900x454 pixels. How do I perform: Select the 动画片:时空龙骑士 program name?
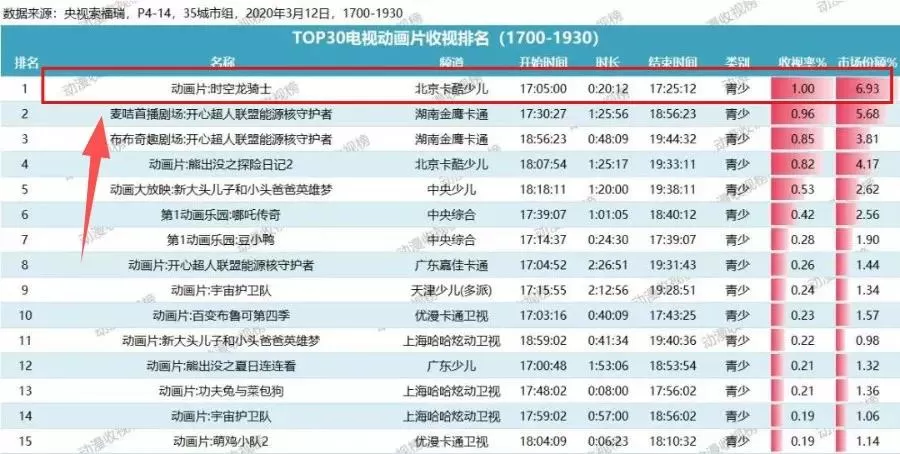(221, 88)
